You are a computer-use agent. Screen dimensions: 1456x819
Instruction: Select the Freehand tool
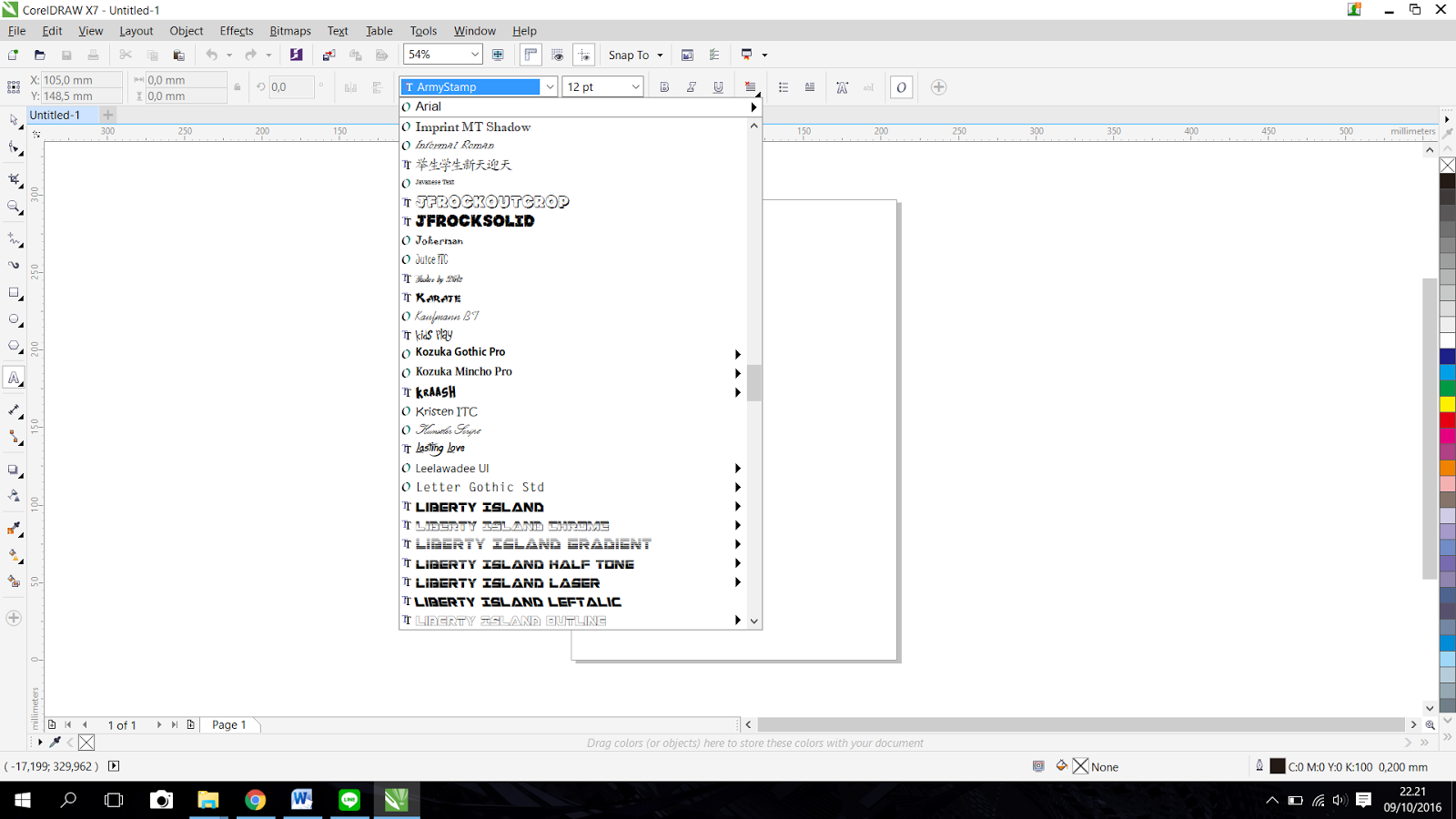14,239
